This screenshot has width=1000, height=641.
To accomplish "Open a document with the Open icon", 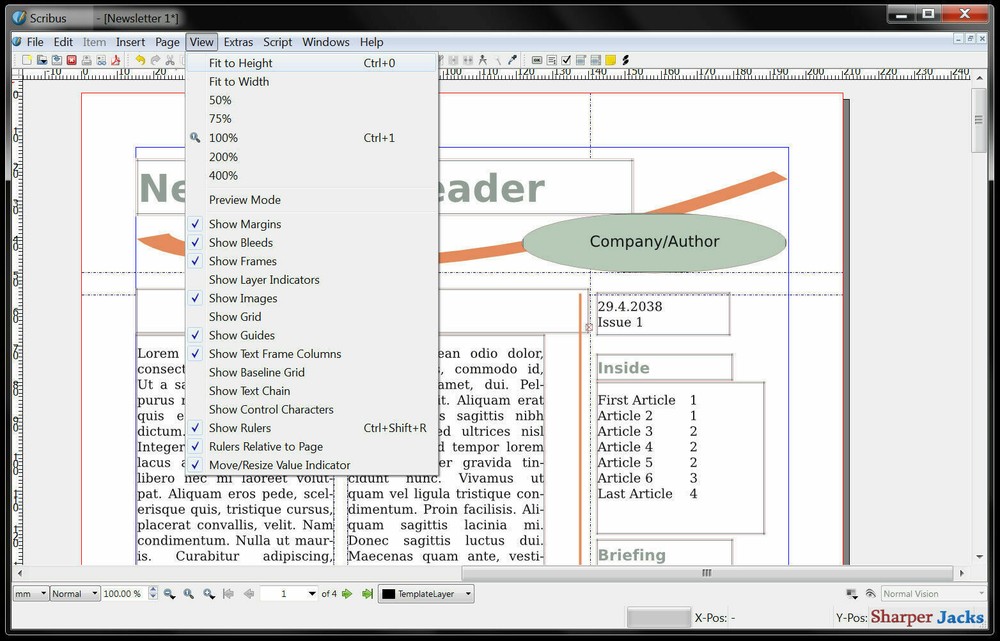I will pos(40,60).
